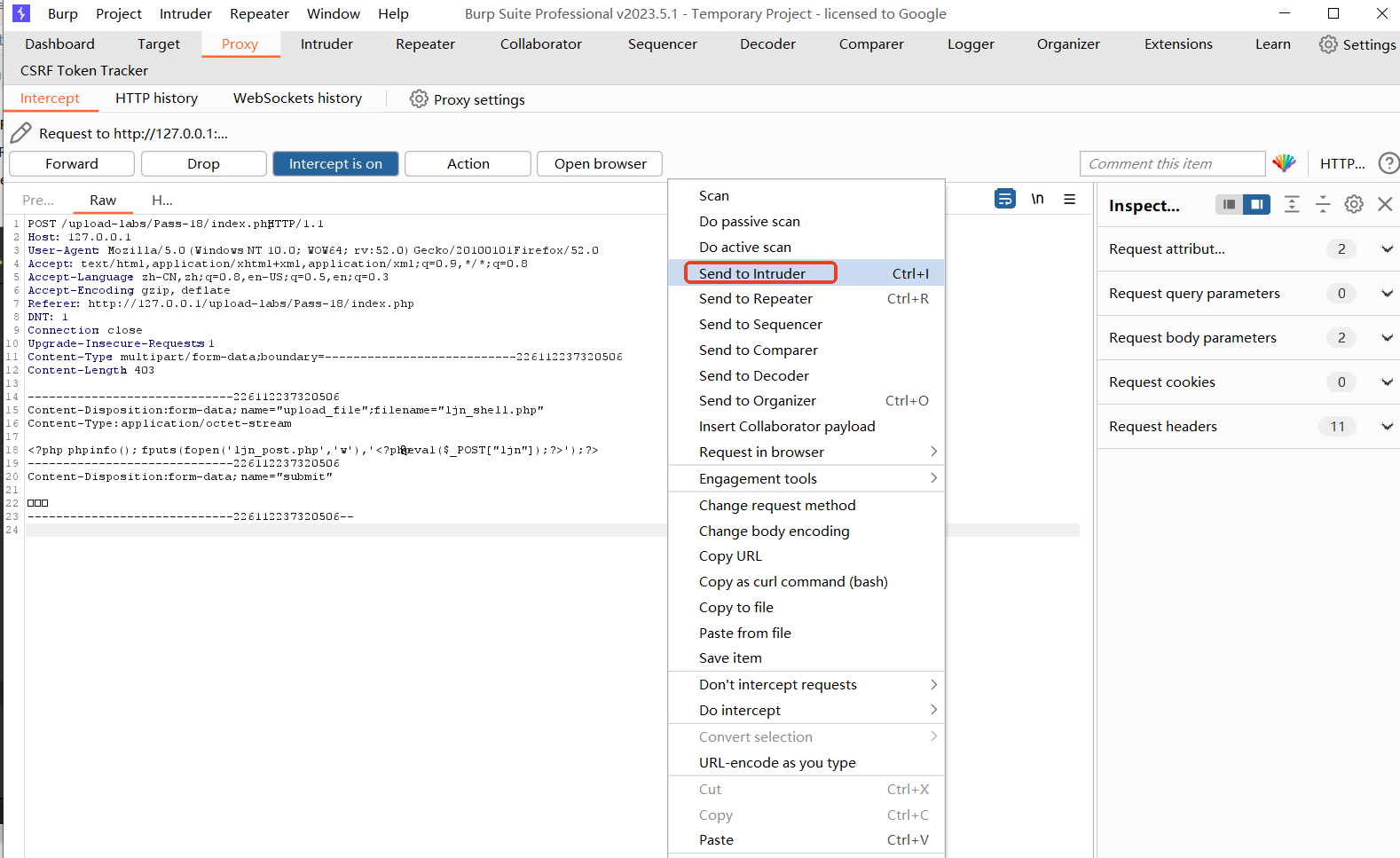Toggle the Intercept is on button
Viewport: 1400px width, 858px height.
click(335, 164)
